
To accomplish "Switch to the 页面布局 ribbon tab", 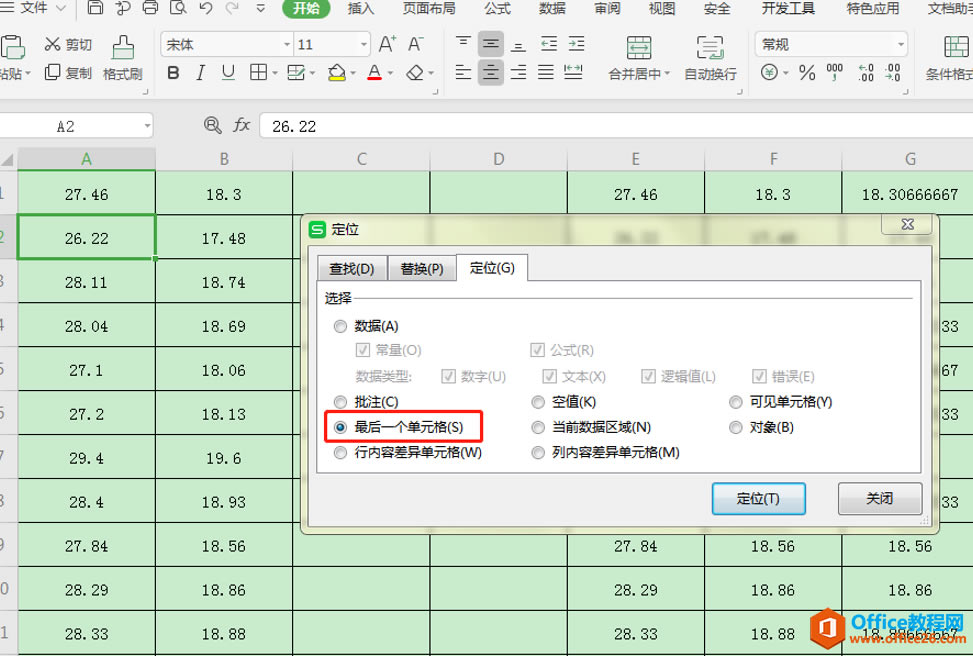I will click(x=428, y=8).
